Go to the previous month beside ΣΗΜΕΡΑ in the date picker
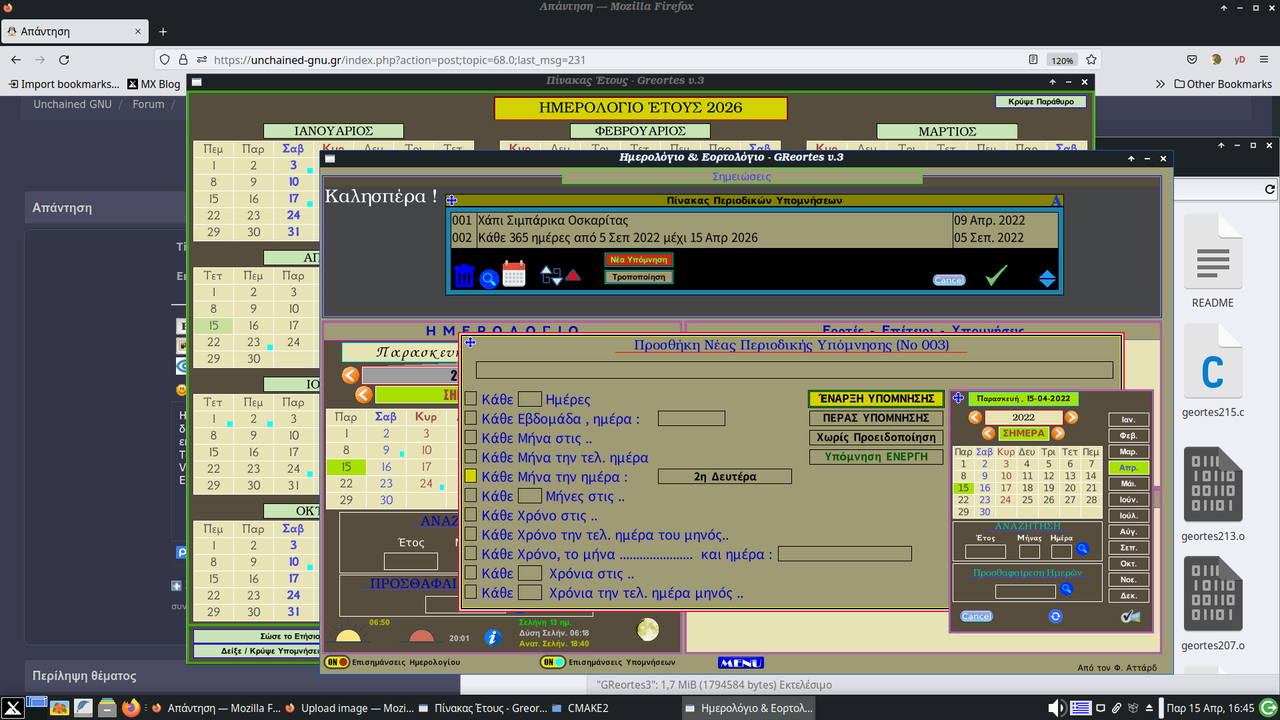Screen dimensions: 1280x720 coord(988,433)
